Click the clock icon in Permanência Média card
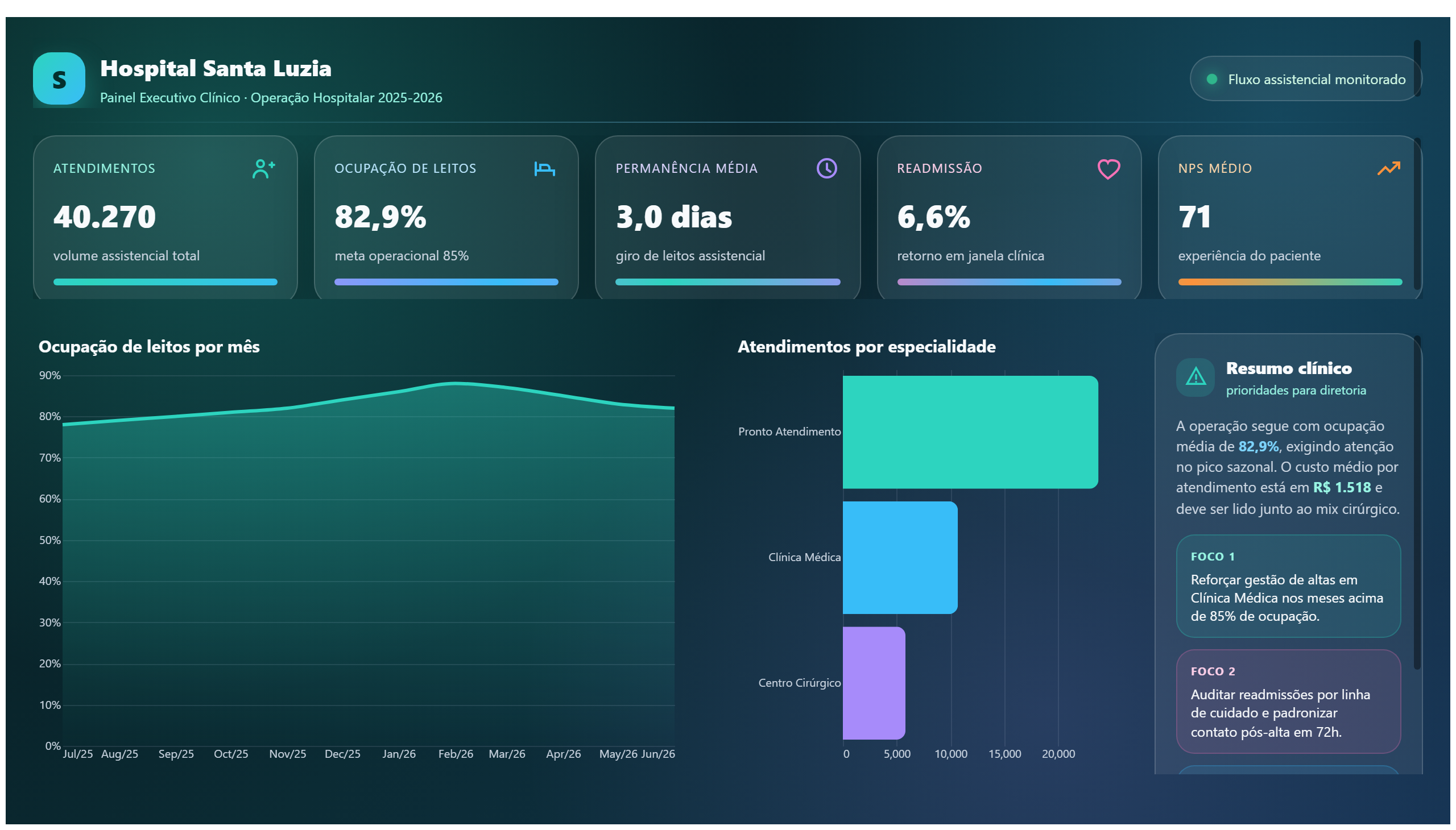The height and width of the screenshot is (830, 1456). pos(826,168)
